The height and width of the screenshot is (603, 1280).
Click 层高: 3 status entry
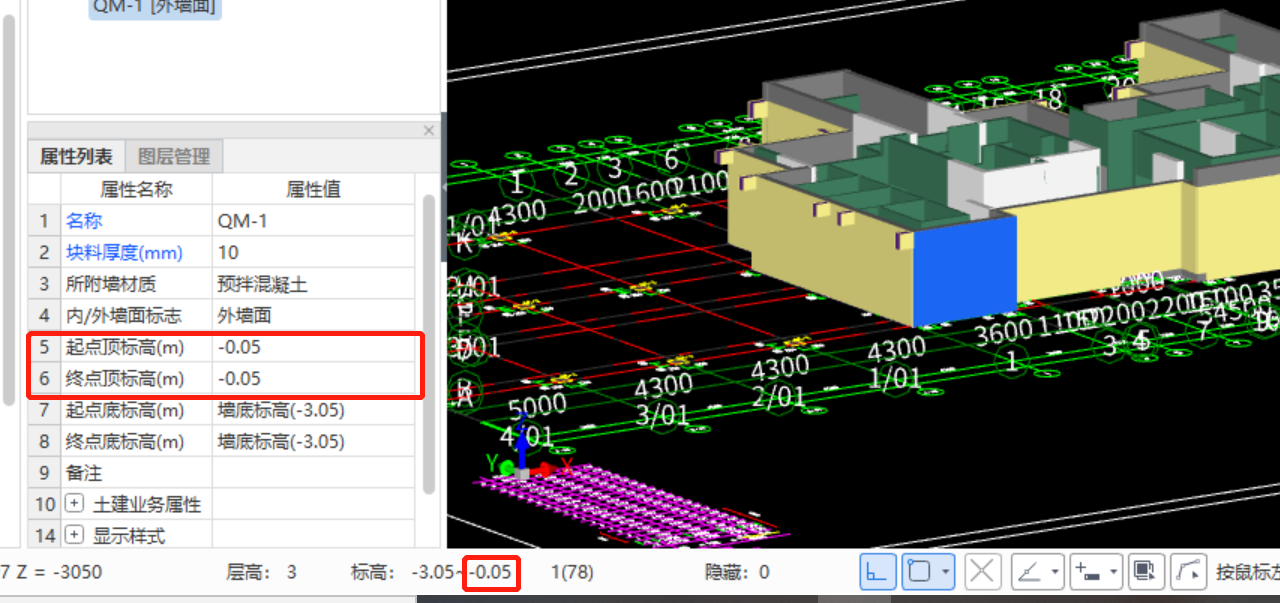tap(262, 573)
